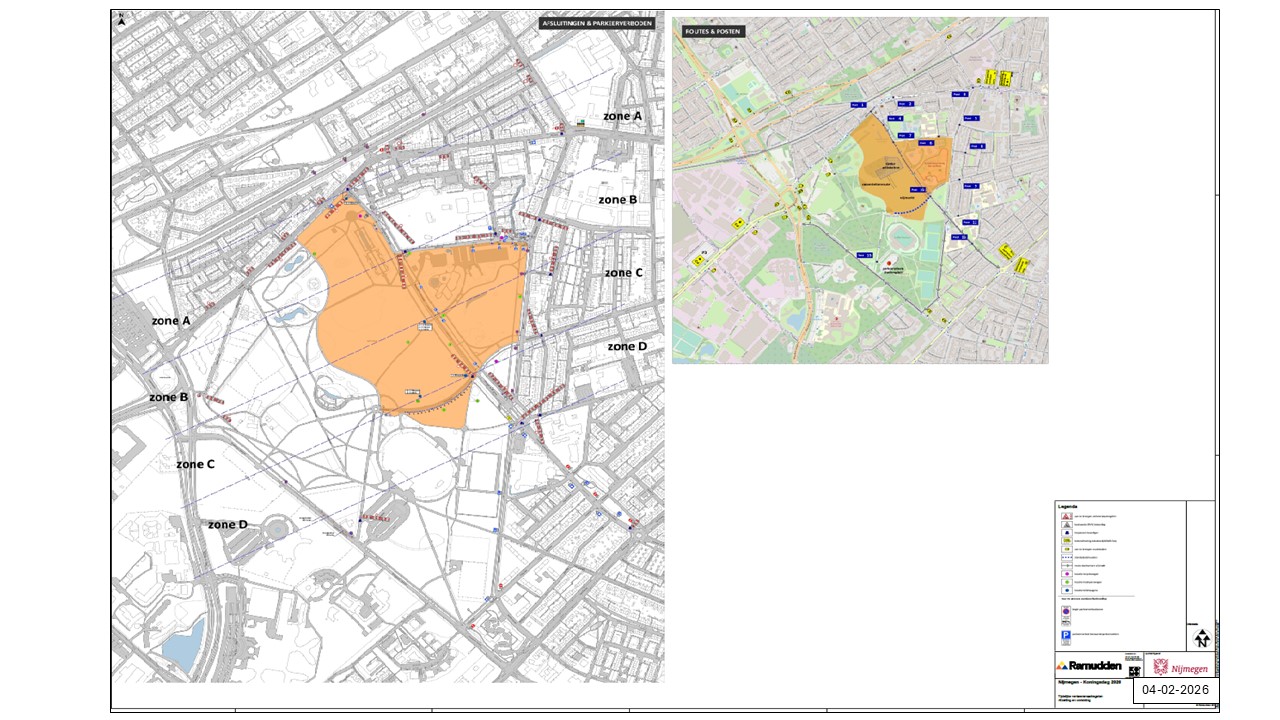Click the 'Afsluitingen & Parkeerverboden' map title
Screen dimensions: 1280x720
[597, 24]
